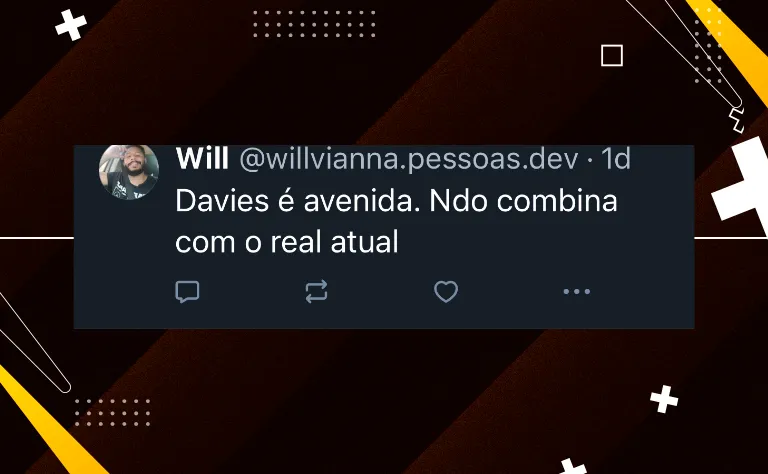Click the yellow diagonal stripe at top right

coord(730,47)
